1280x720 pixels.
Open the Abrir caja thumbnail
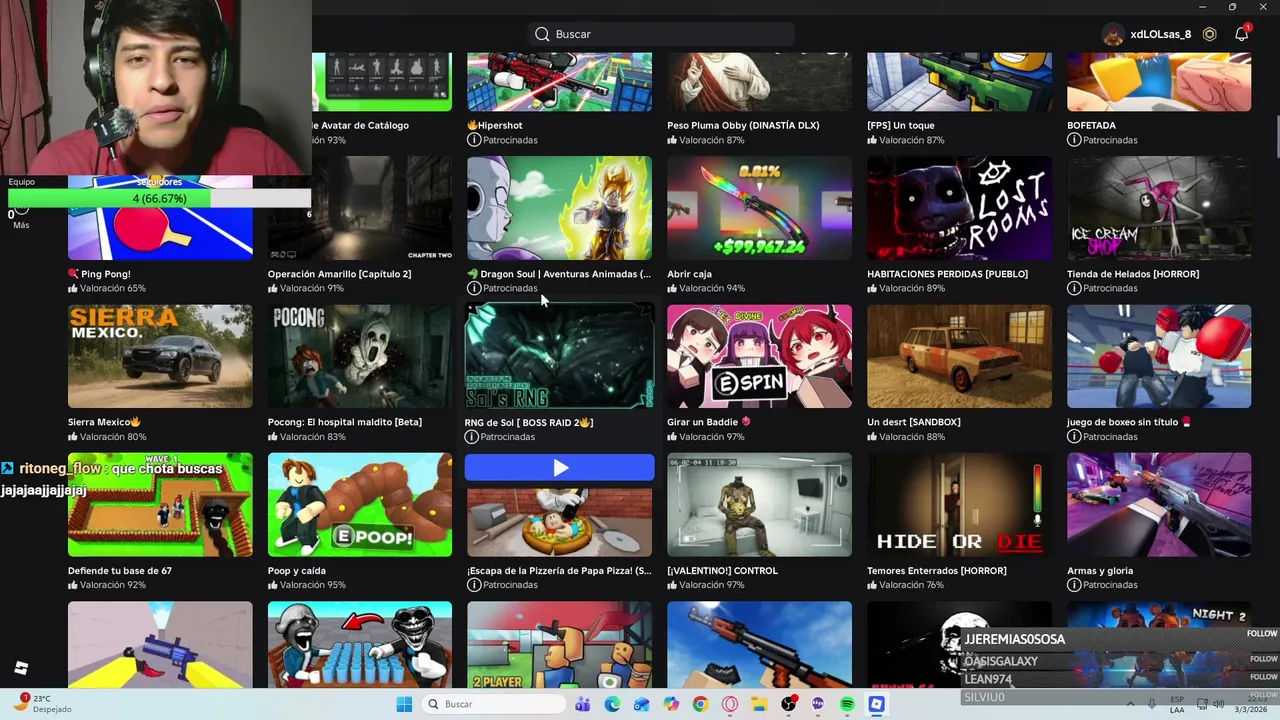click(x=760, y=208)
